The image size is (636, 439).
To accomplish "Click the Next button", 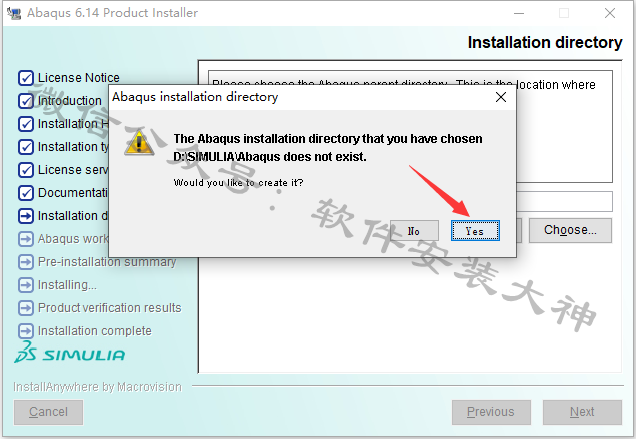I will tap(582, 412).
